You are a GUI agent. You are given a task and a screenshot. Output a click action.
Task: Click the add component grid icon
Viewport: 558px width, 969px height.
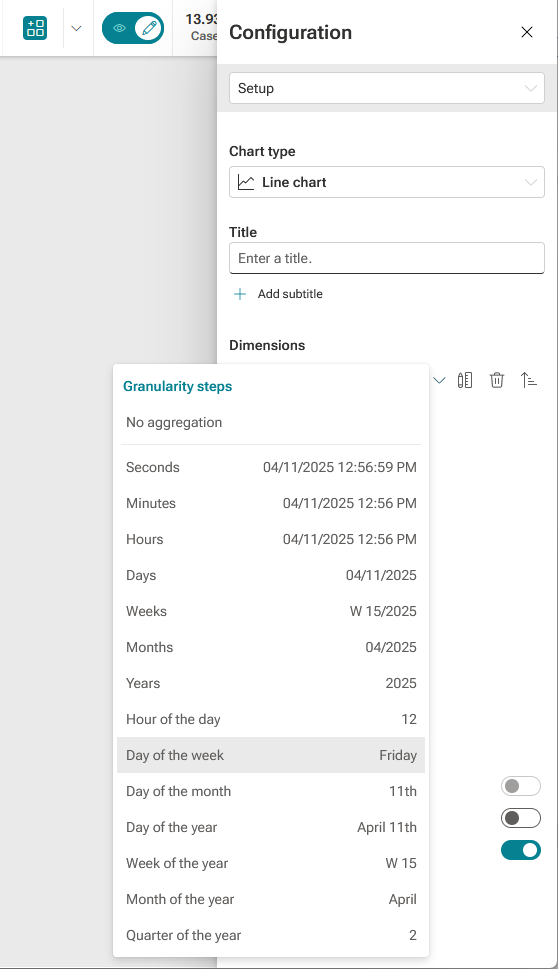point(35,28)
